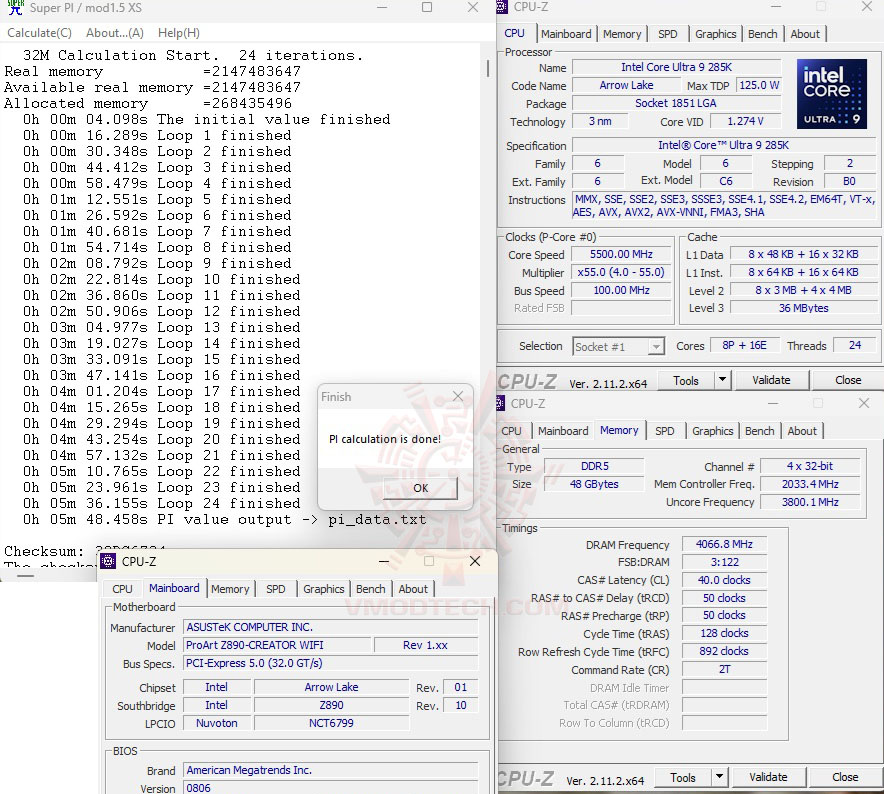The height and width of the screenshot is (794, 884).
Task: Select CPU tab in CPU-Z Mainboard window
Action: (x=122, y=589)
